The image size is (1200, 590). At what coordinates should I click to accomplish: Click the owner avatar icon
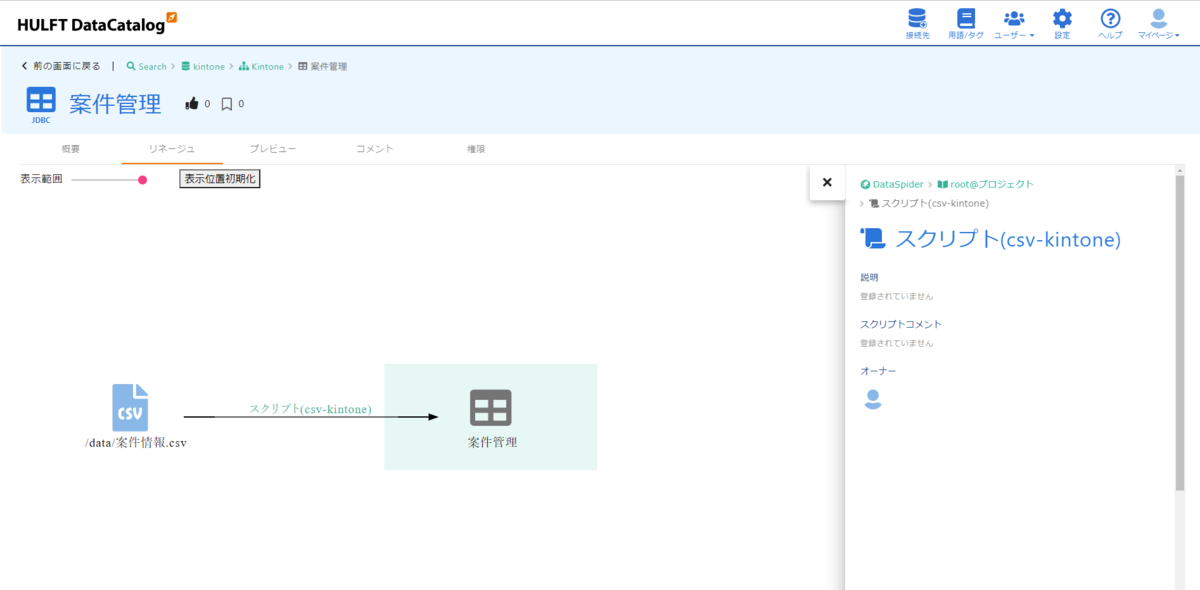(x=873, y=400)
